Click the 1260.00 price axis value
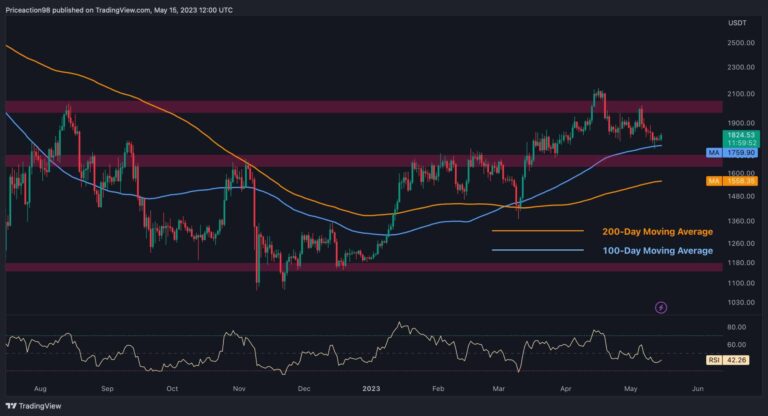The image size is (768, 416). [741, 243]
